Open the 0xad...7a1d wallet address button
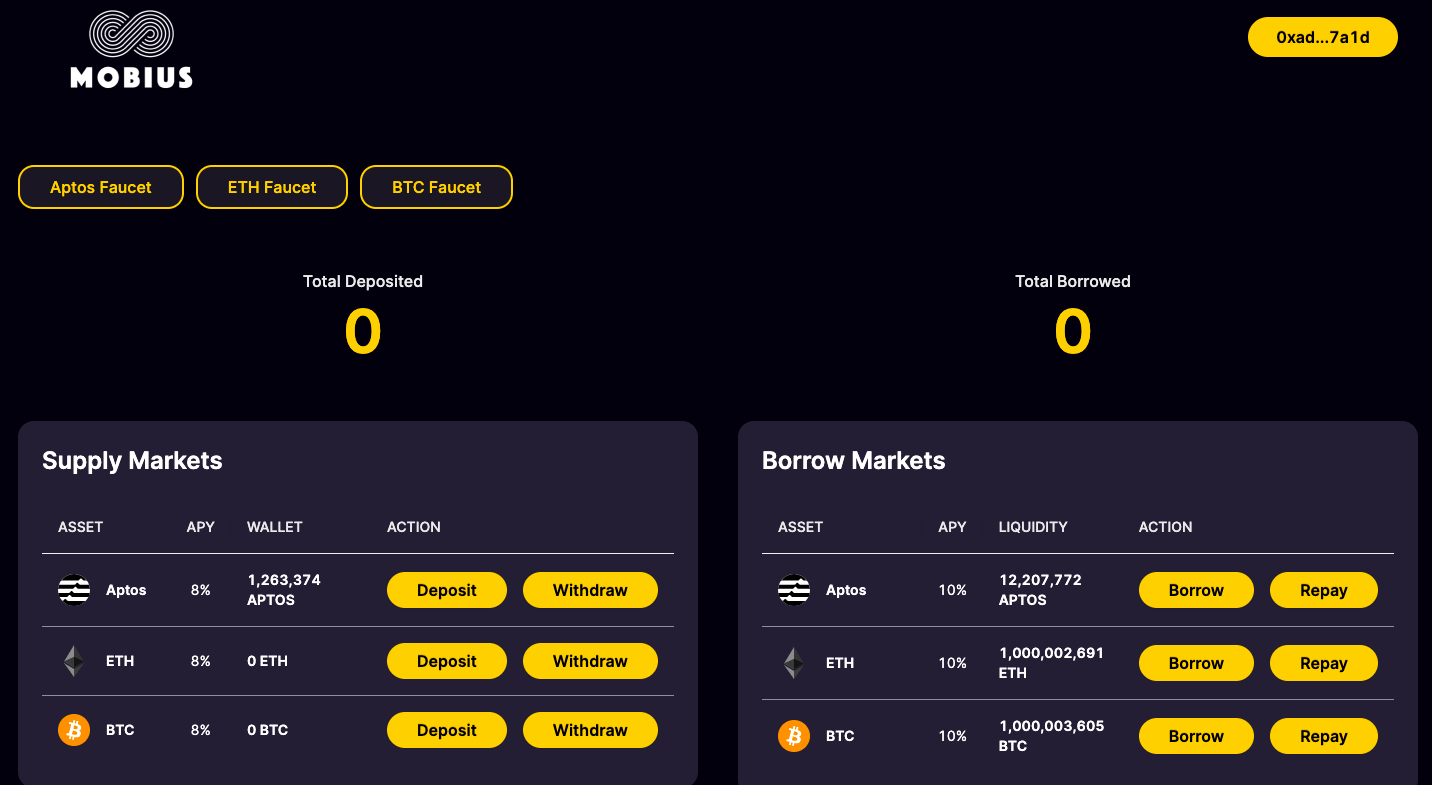The height and width of the screenshot is (785, 1432). [1322, 37]
